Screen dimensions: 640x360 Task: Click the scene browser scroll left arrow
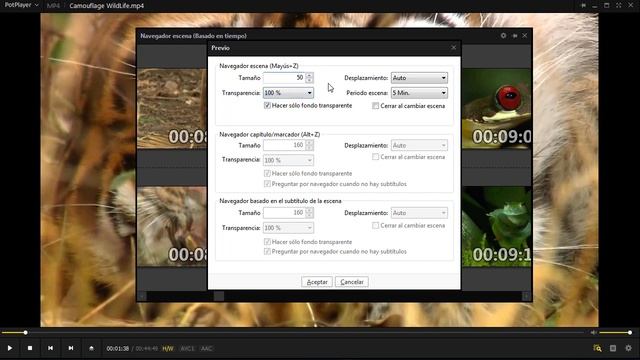(x=142, y=296)
